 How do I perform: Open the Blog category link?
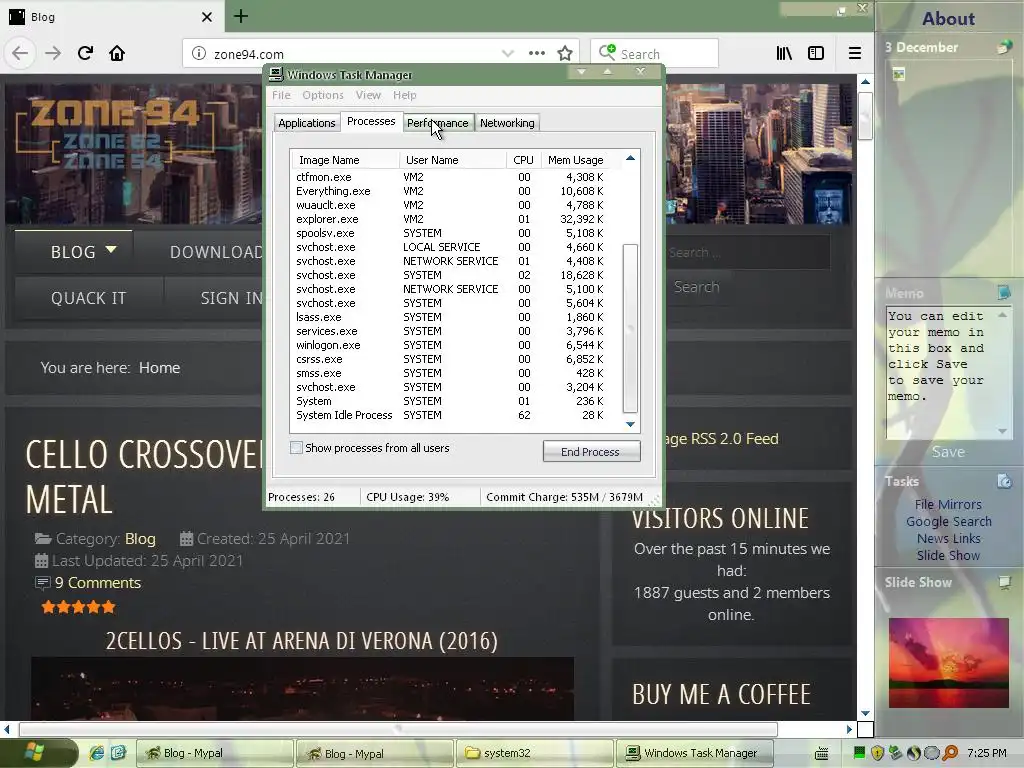140,539
